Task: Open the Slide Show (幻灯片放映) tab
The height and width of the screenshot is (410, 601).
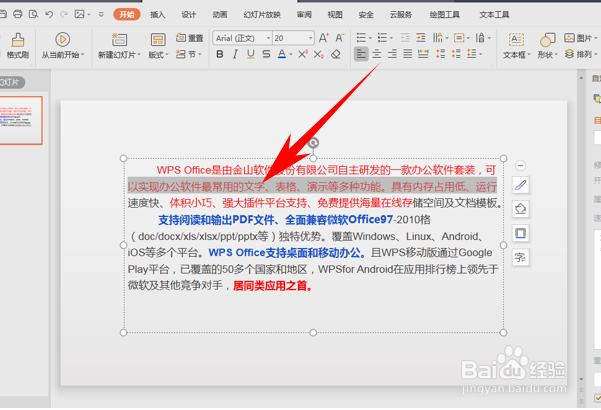Action: (262, 15)
